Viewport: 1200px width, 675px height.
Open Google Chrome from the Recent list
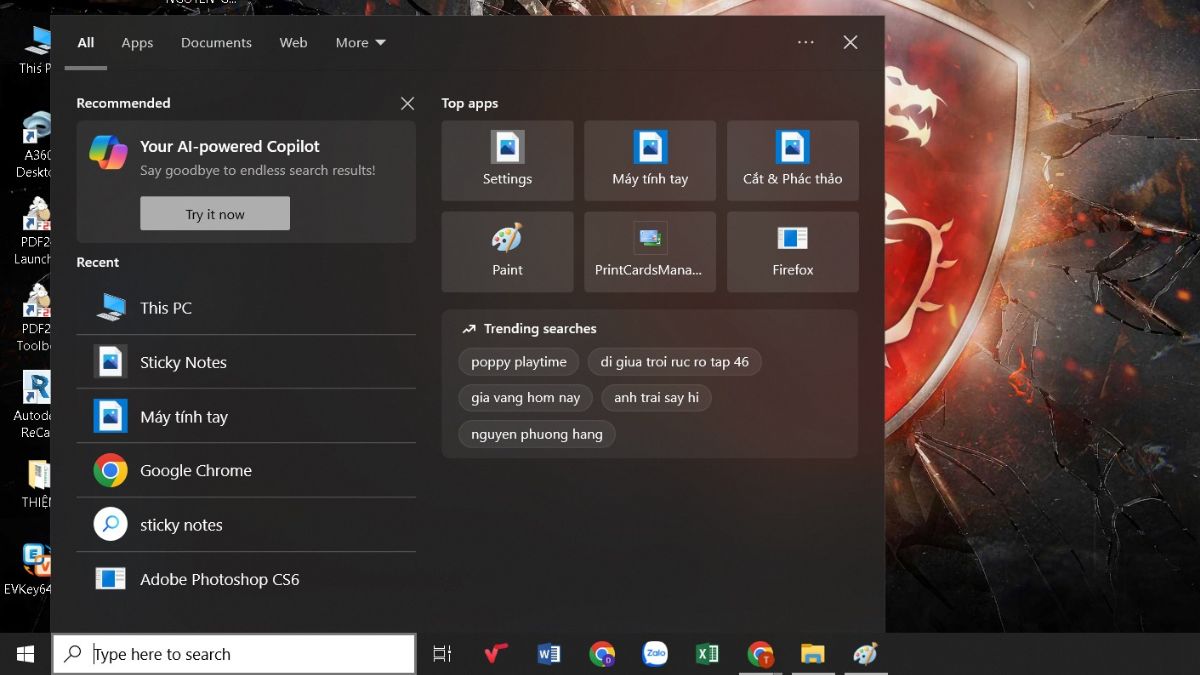(x=246, y=470)
